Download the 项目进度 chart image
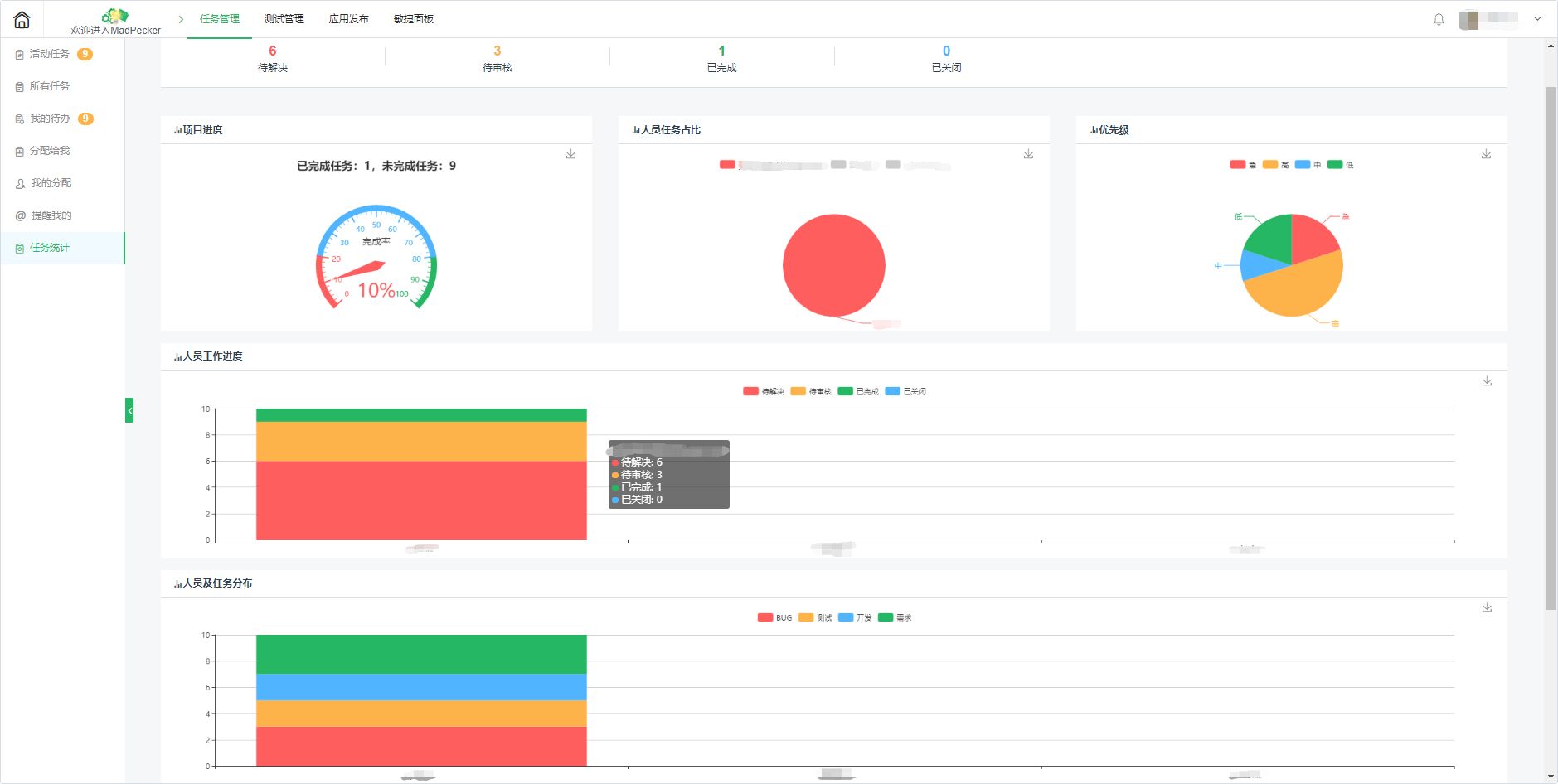Image resolution: width=1558 pixels, height=784 pixels. [x=571, y=154]
